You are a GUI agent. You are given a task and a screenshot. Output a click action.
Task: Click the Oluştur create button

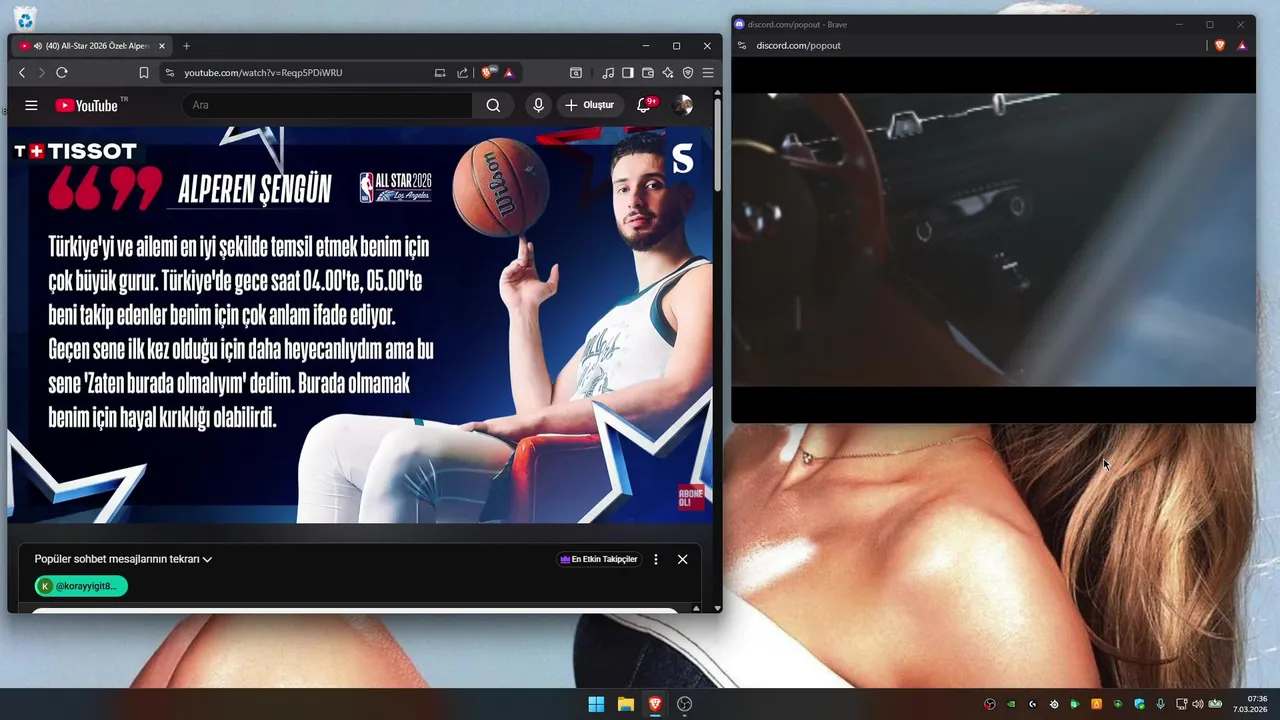[590, 105]
